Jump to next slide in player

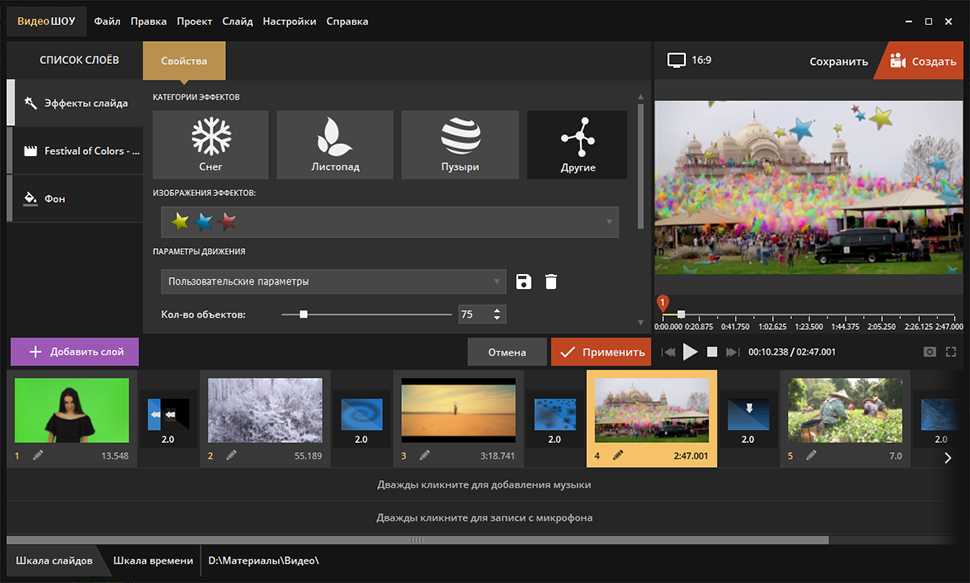[x=732, y=352]
